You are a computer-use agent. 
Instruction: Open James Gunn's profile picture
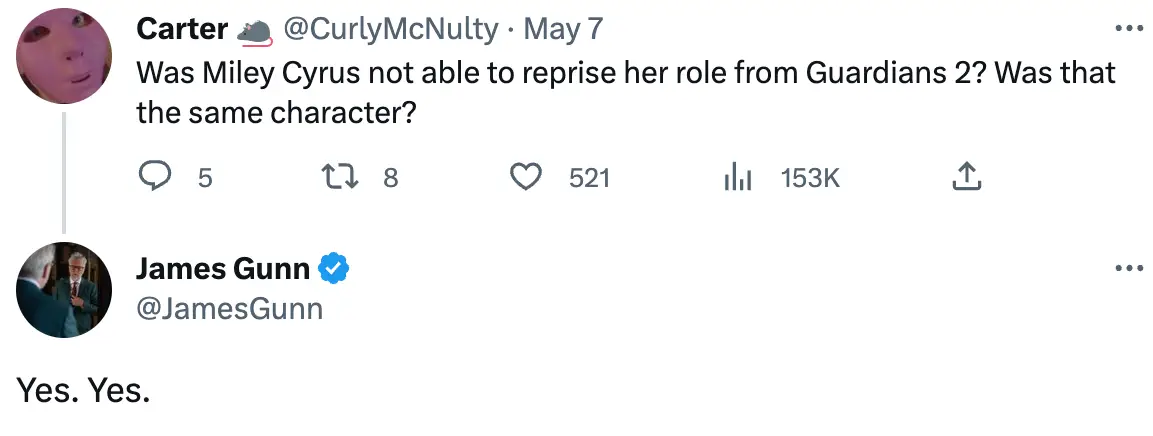click(64, 290)
